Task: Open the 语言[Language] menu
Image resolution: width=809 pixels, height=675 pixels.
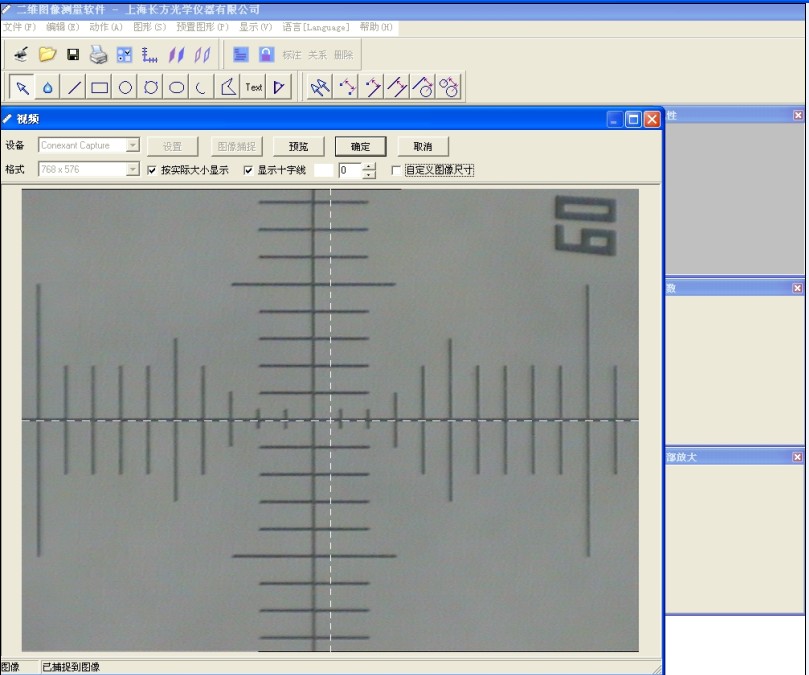Action: pos(315,27)
